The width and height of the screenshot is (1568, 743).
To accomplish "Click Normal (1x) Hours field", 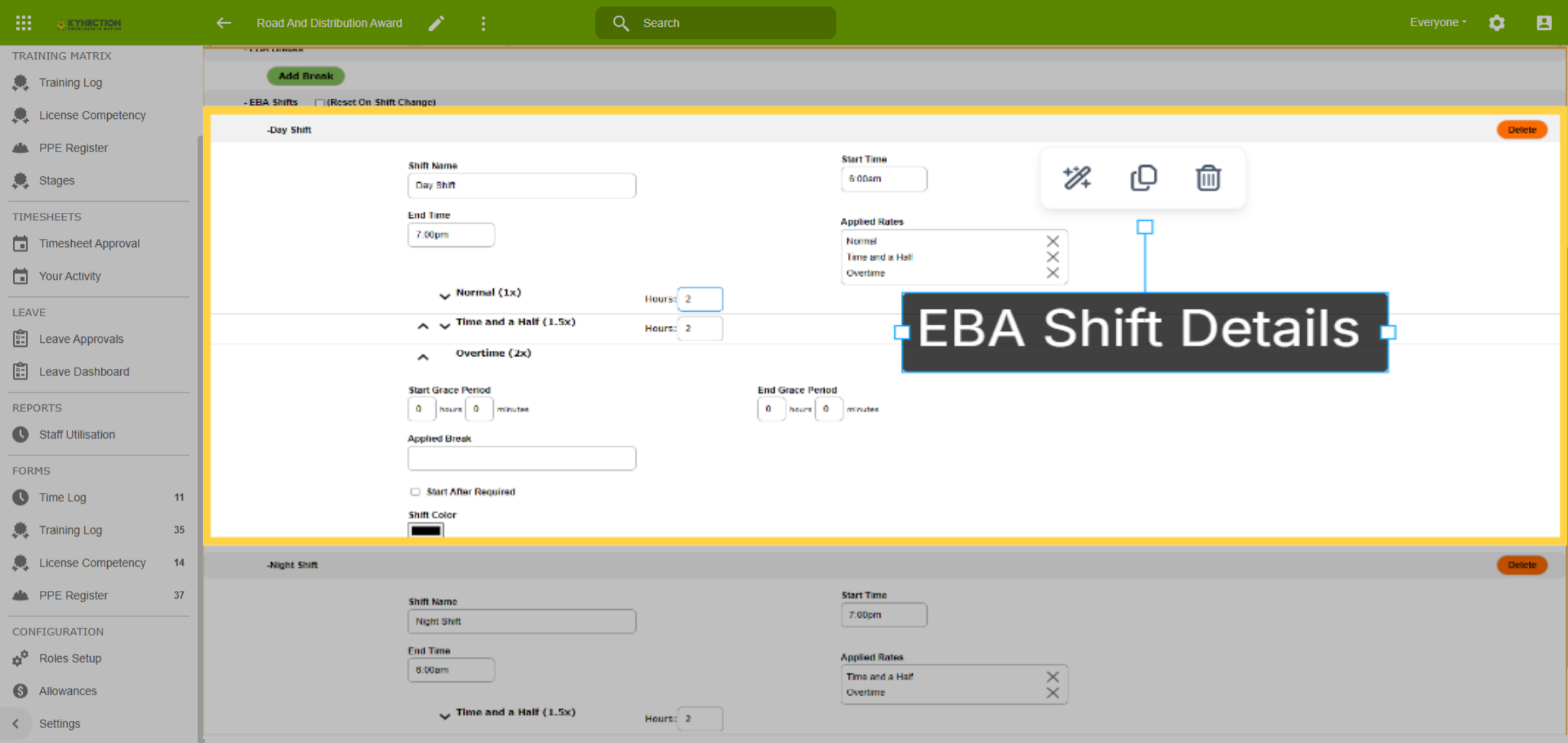I will coord(700,299).
